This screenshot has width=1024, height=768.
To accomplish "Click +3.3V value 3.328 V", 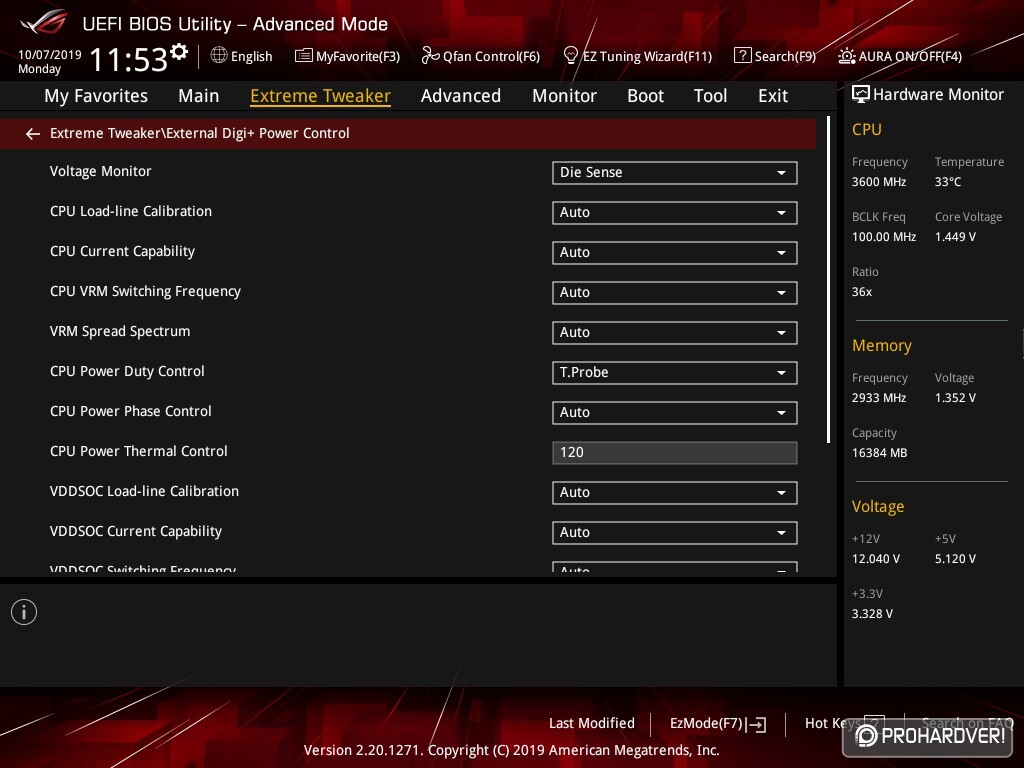I will [x=872, y=614].
